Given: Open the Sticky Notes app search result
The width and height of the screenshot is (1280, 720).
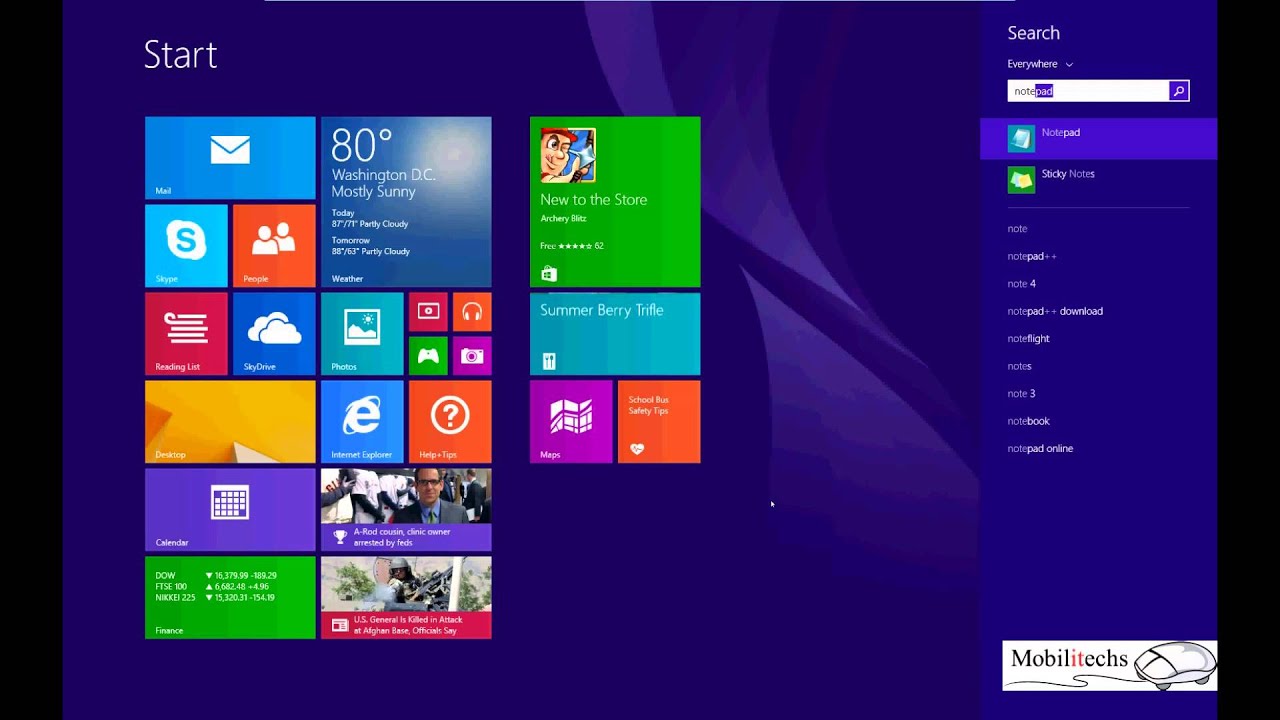Looking at the screenshot, I should click(x=1098, y=180).
